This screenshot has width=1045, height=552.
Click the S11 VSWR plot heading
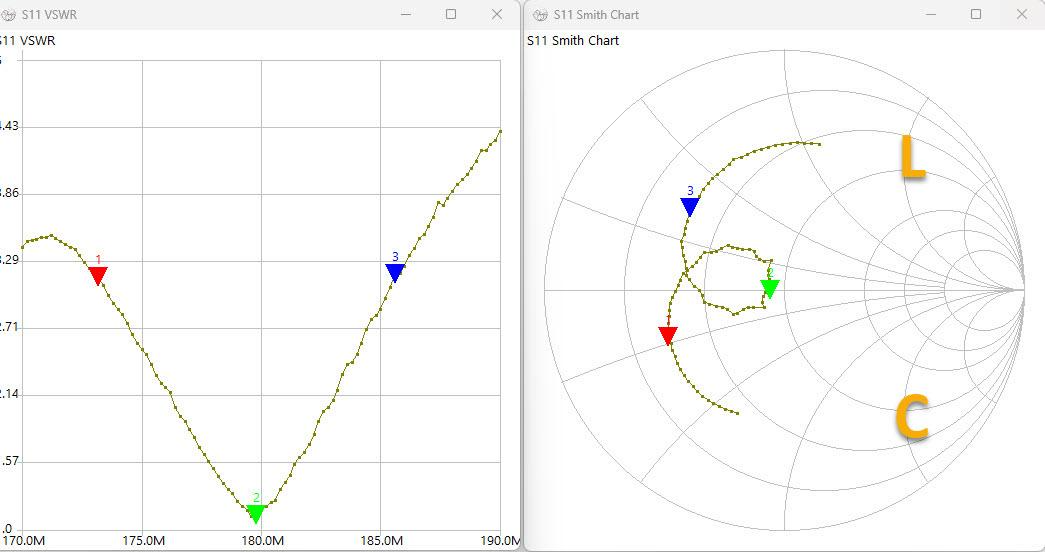[27, 41]
